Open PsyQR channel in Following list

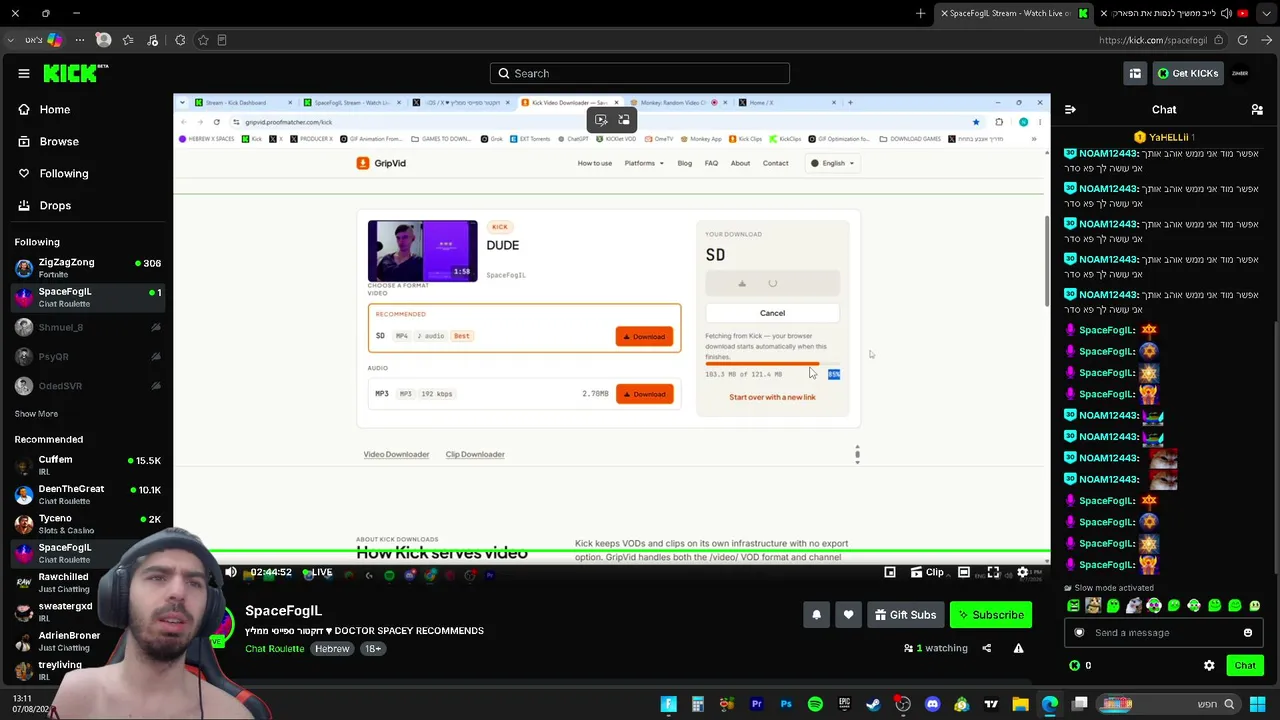click(x=87, y=356)
